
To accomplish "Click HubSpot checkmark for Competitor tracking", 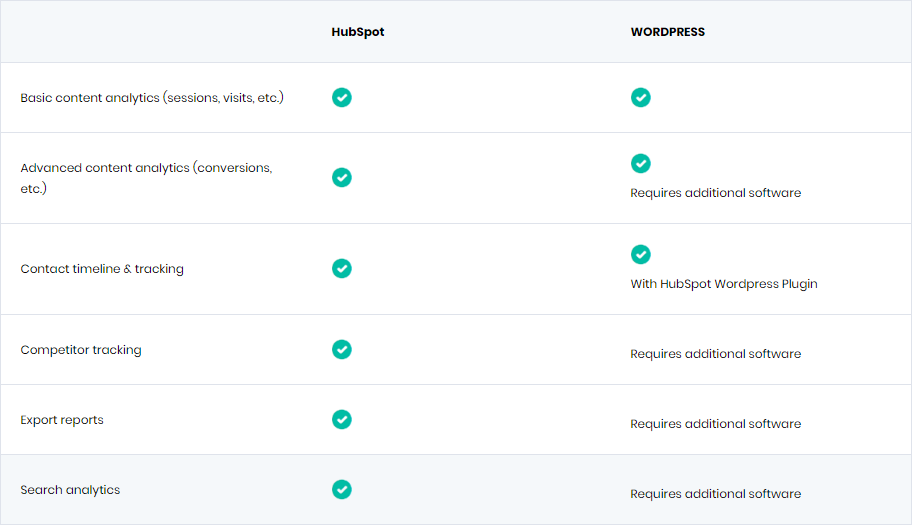I will (341, 349).
